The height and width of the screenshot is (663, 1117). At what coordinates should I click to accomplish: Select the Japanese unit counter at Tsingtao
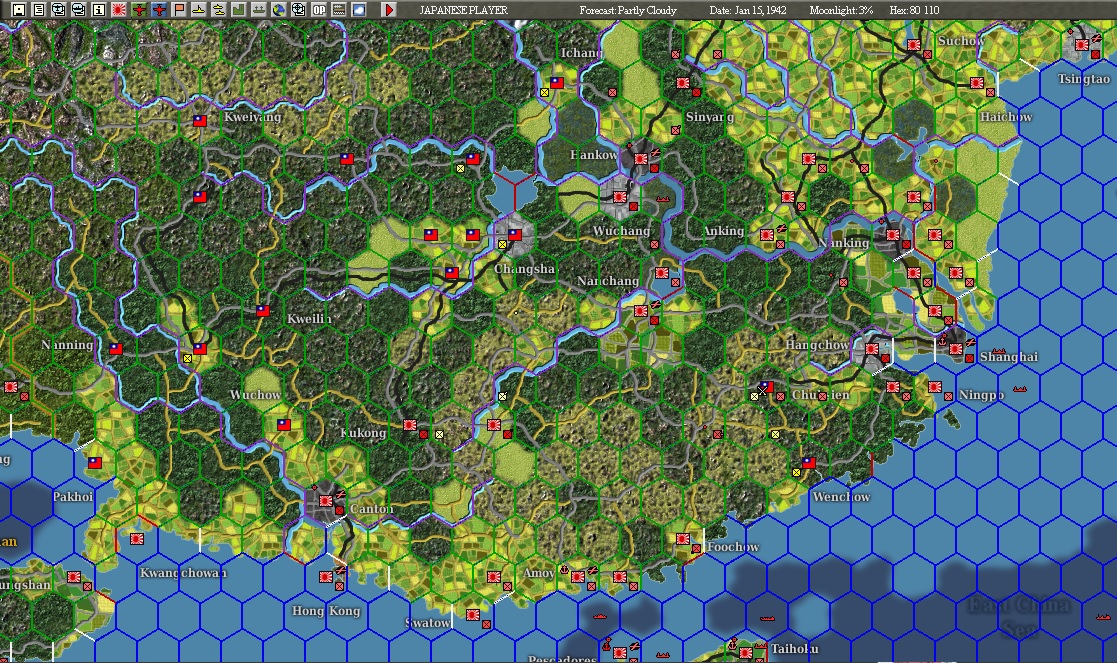point(1081,45)
